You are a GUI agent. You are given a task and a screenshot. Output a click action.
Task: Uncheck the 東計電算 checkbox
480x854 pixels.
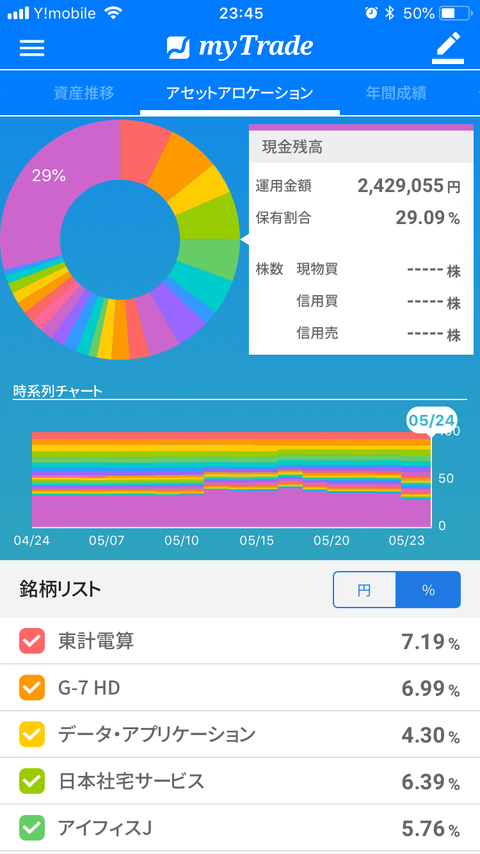(x=32, y=641)
